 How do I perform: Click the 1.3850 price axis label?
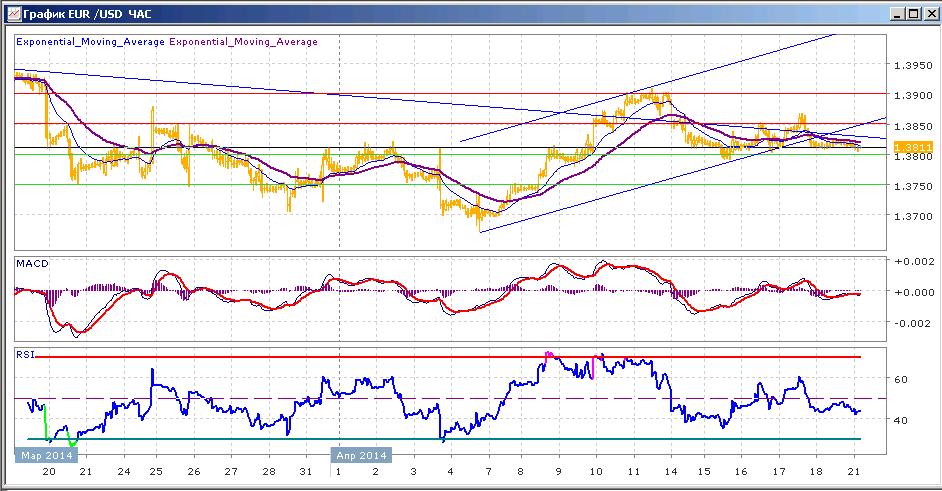coord(913,127)
